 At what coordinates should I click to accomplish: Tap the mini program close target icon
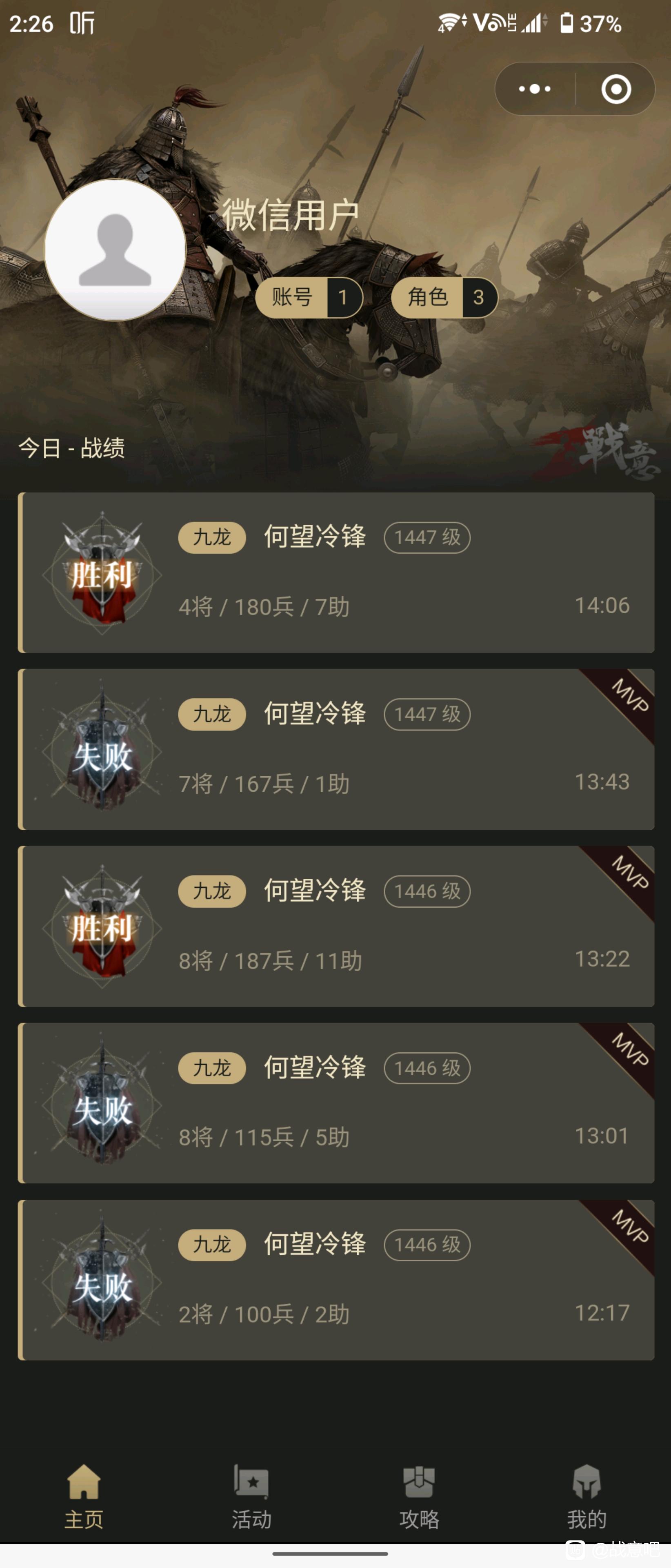pyautogui.click(x=615, y=89)
